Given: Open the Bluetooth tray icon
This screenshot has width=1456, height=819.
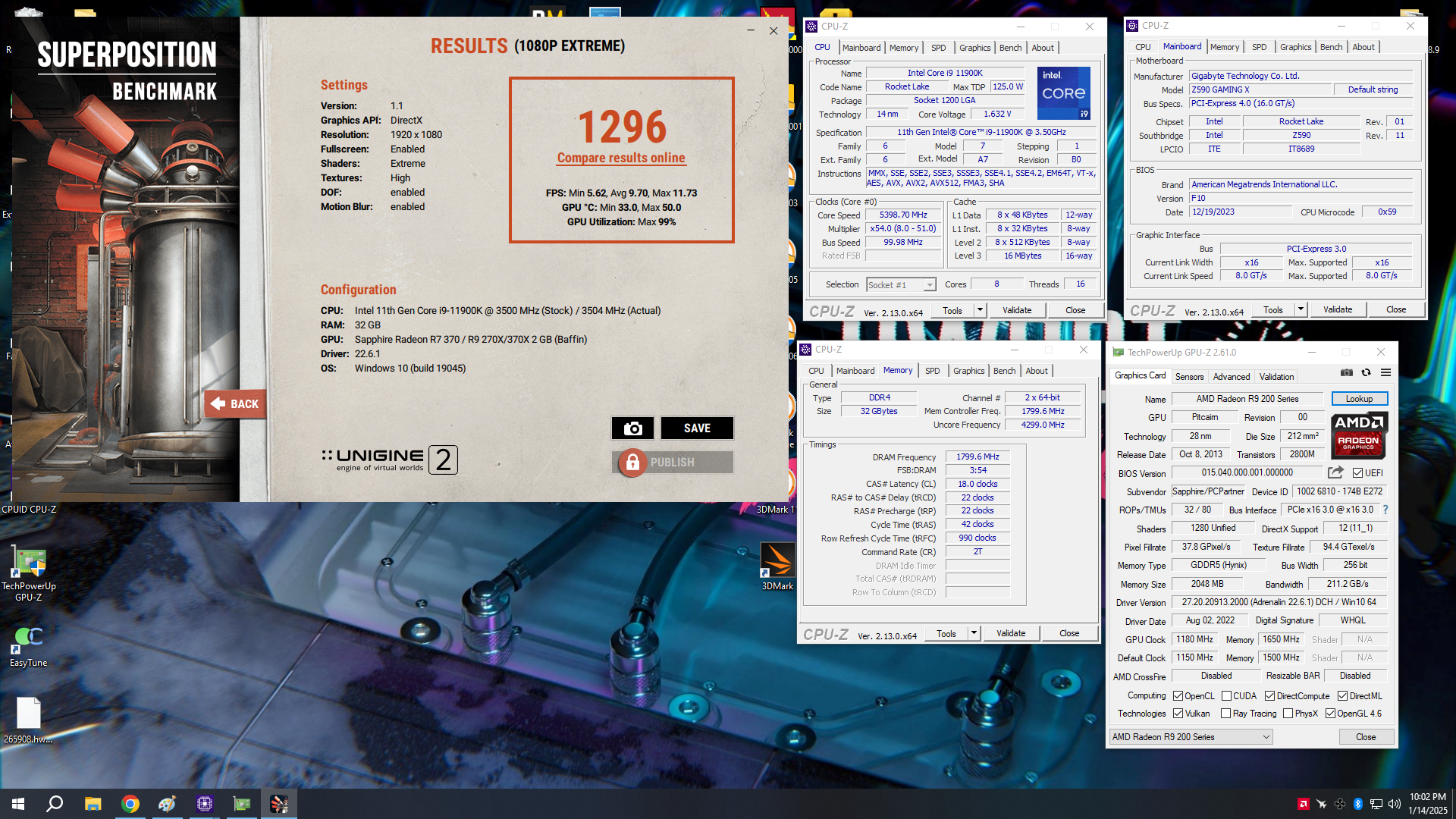Looking at the screenshot, I should (1358, 804).
